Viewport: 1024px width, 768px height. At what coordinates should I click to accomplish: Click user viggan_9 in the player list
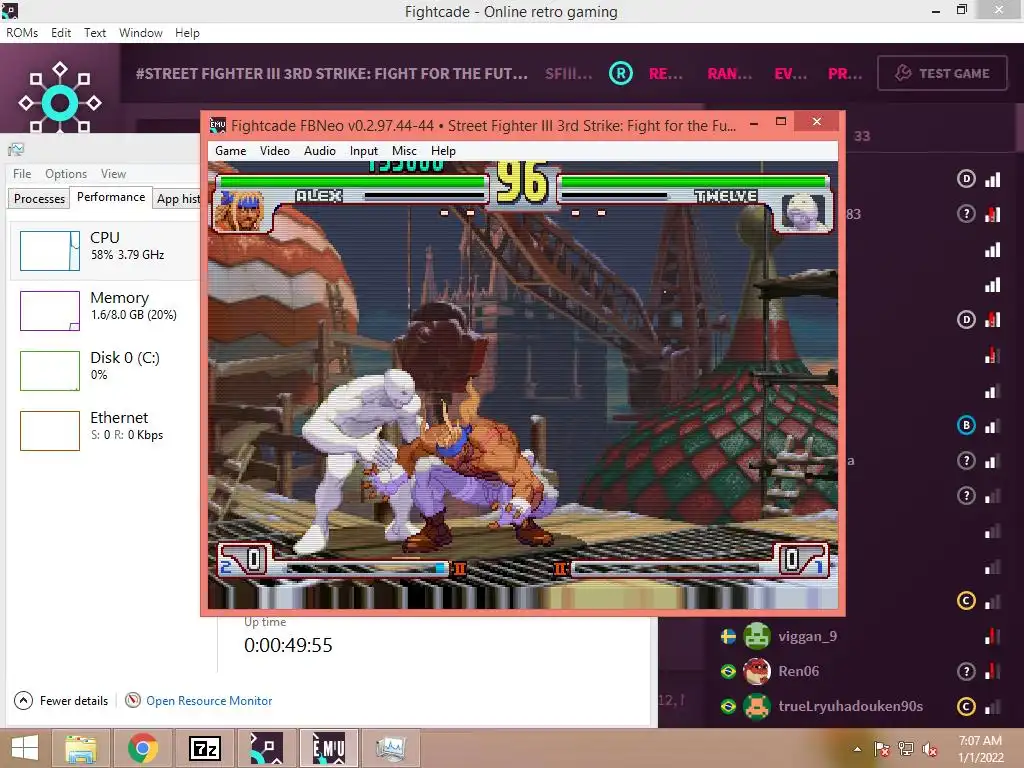tap(807, 636)
